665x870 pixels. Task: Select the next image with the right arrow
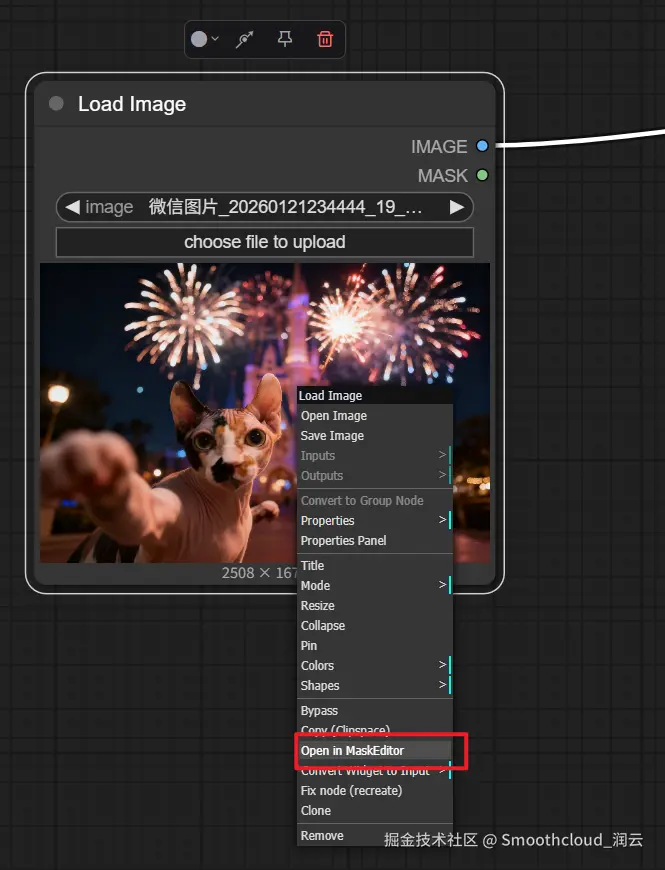pyautogui.click(x=456, y=207)
